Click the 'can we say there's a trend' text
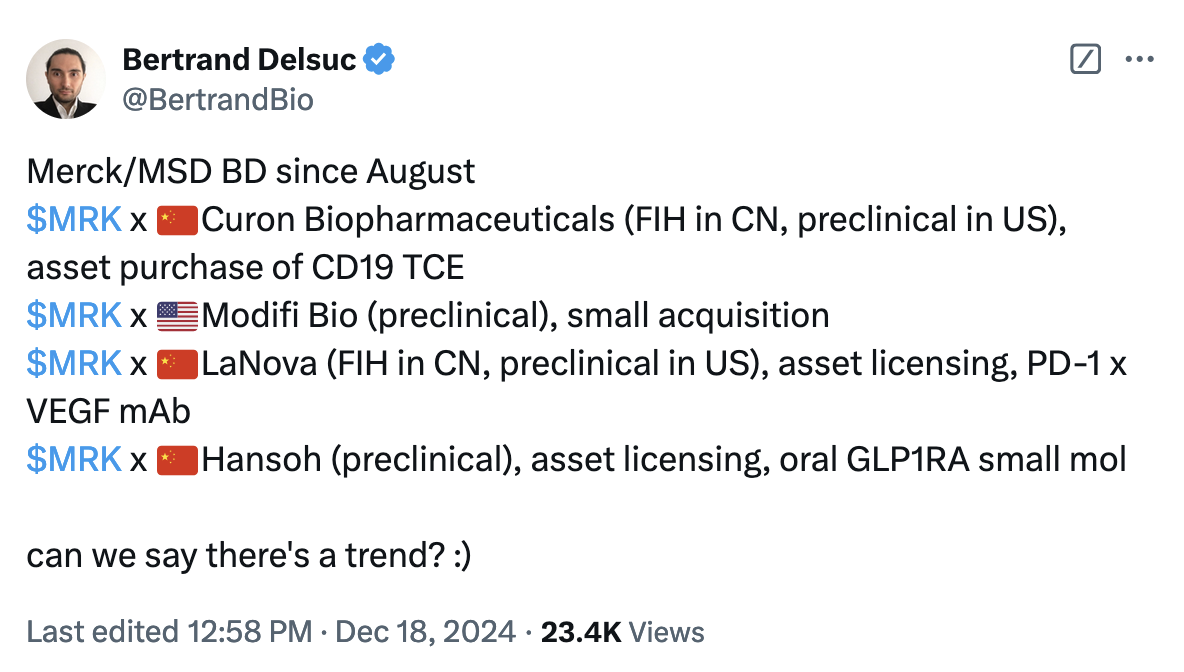The height and width of the screenshot is (672, 1184). [x=248, y=556]
